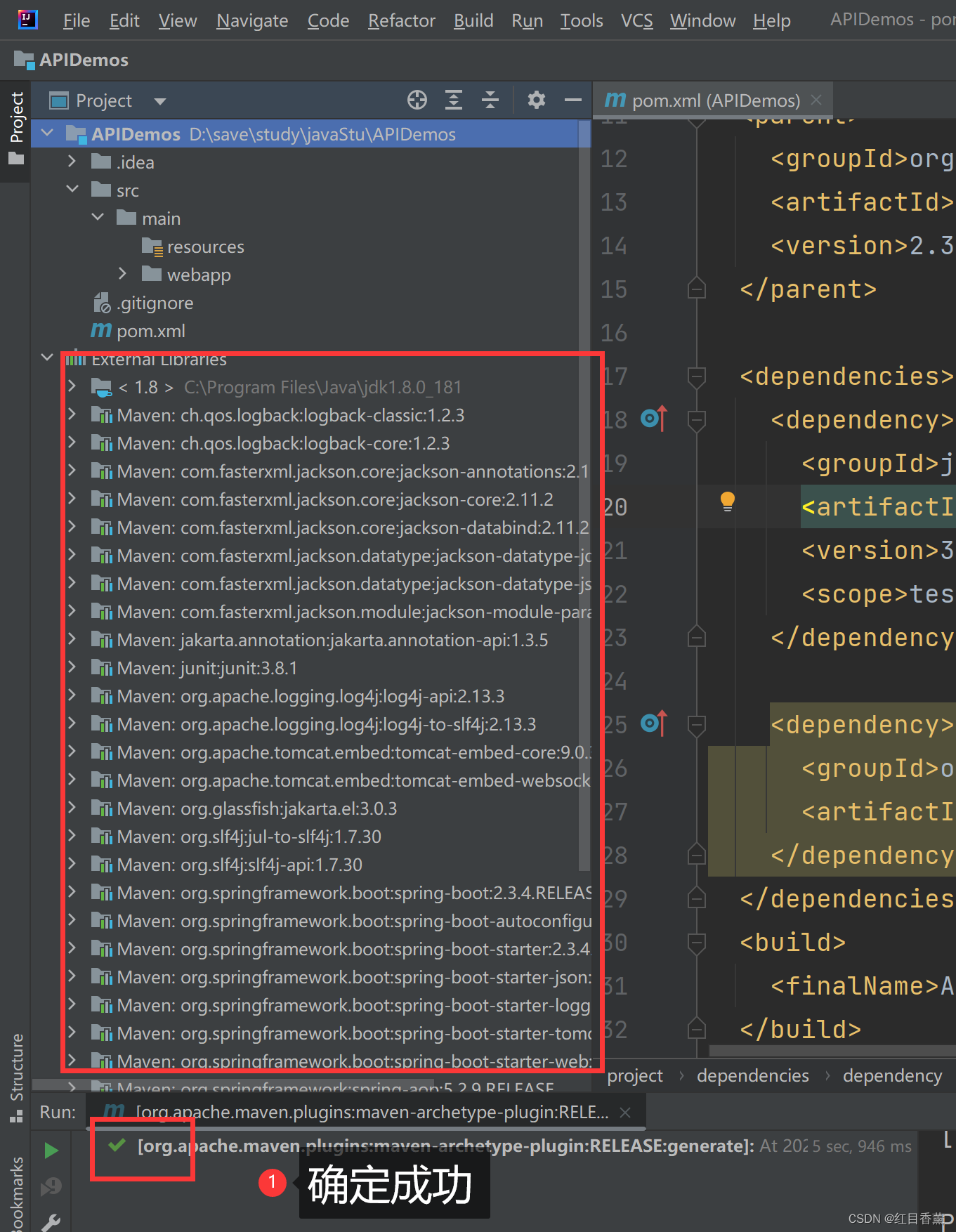
Task: Click the locate/select opened file crosshair icon
Action: (417, 100)
